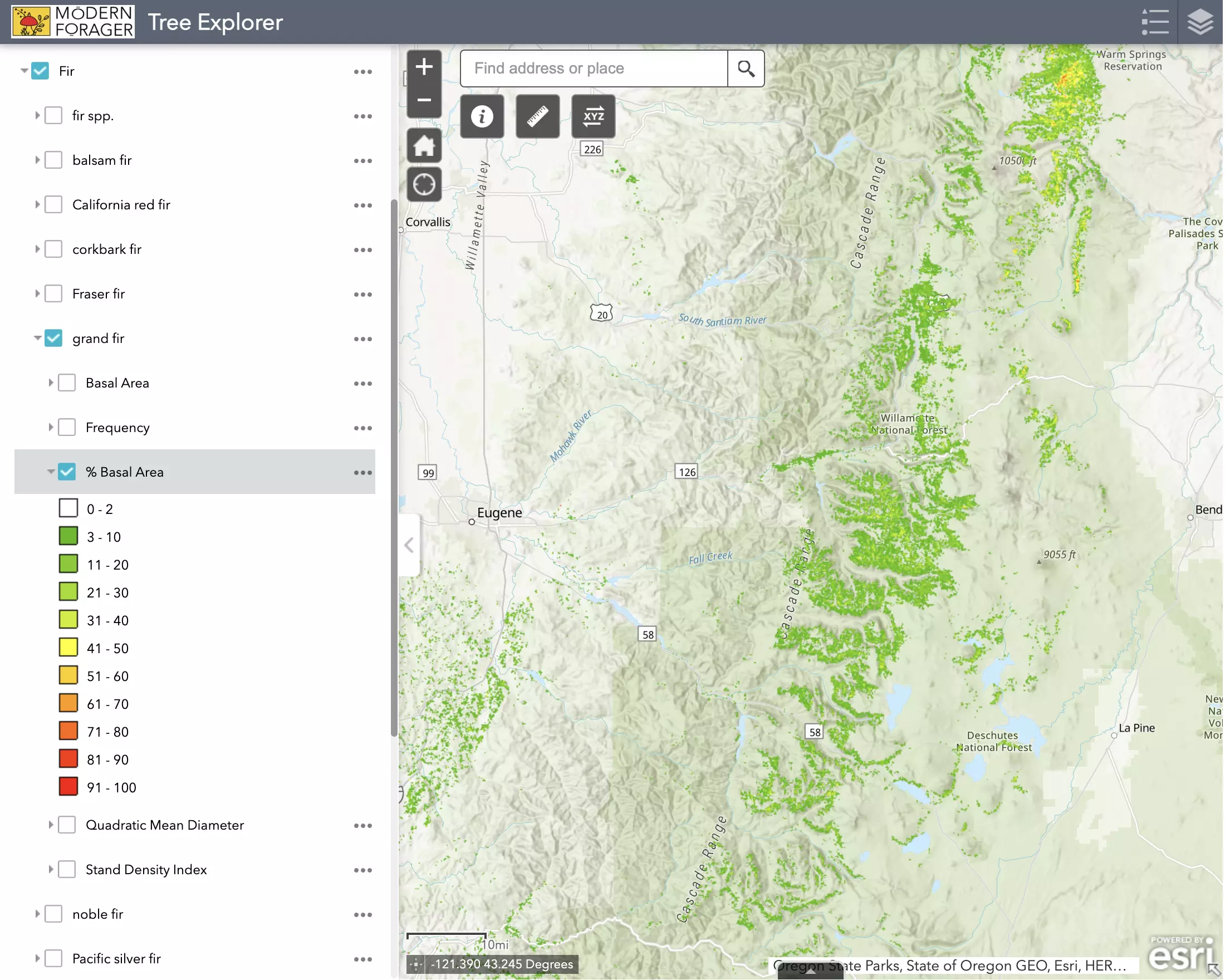Image resolution: width=1225 pixels, height=980 pixels.
Task: Open the info identify tool
Action: (482, 116)
